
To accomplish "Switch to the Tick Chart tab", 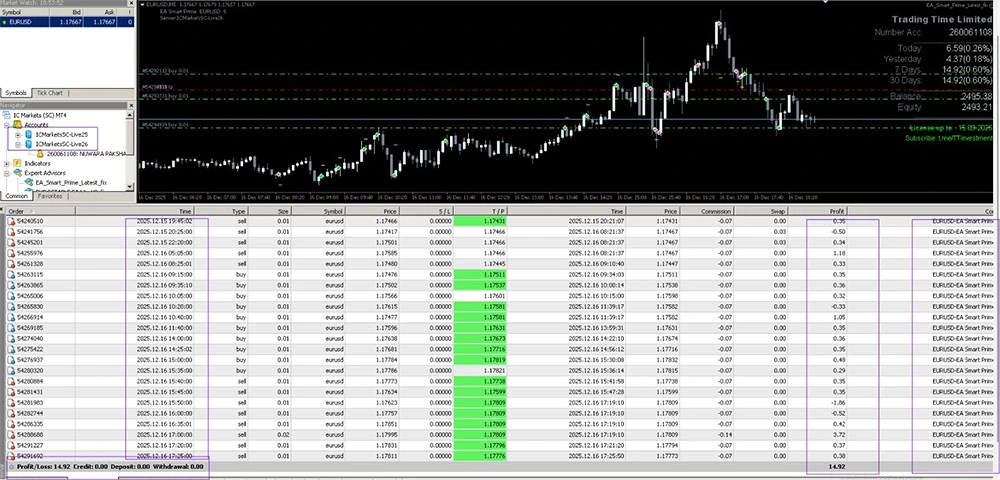I will pyautogui.click(x=49, y=93).
